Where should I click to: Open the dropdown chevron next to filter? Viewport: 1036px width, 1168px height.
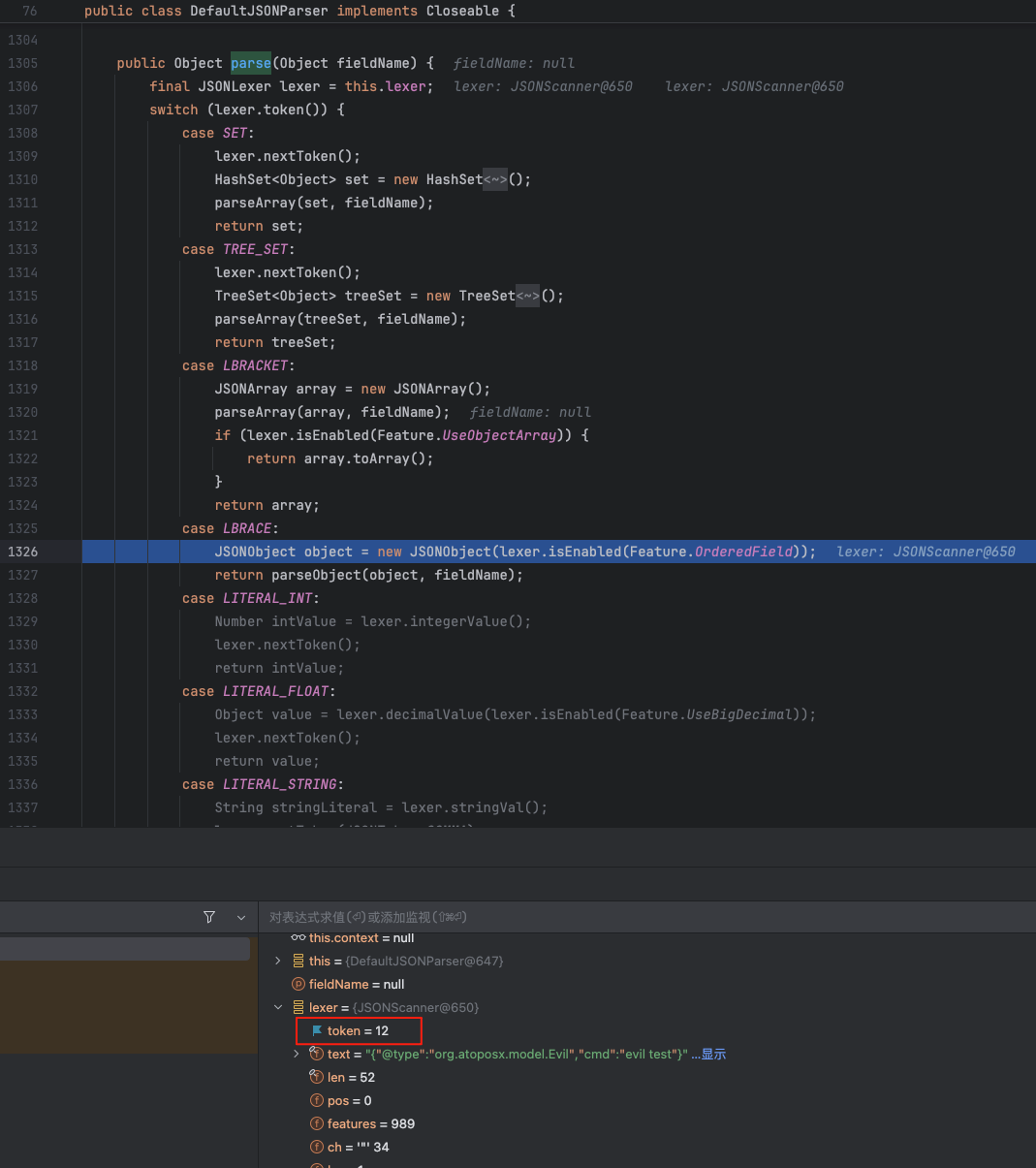[x=241, y=917]
